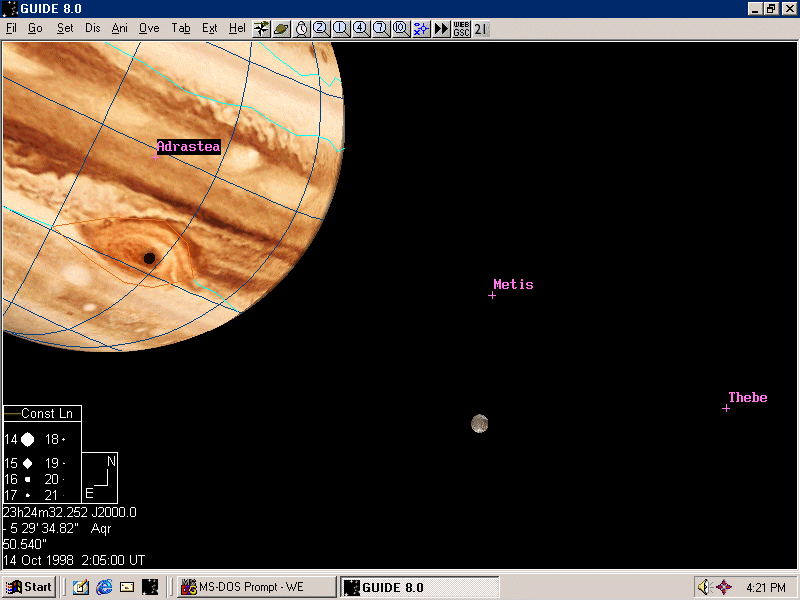Select zoom level 10 magnifier icon

[x=401, y=29]
